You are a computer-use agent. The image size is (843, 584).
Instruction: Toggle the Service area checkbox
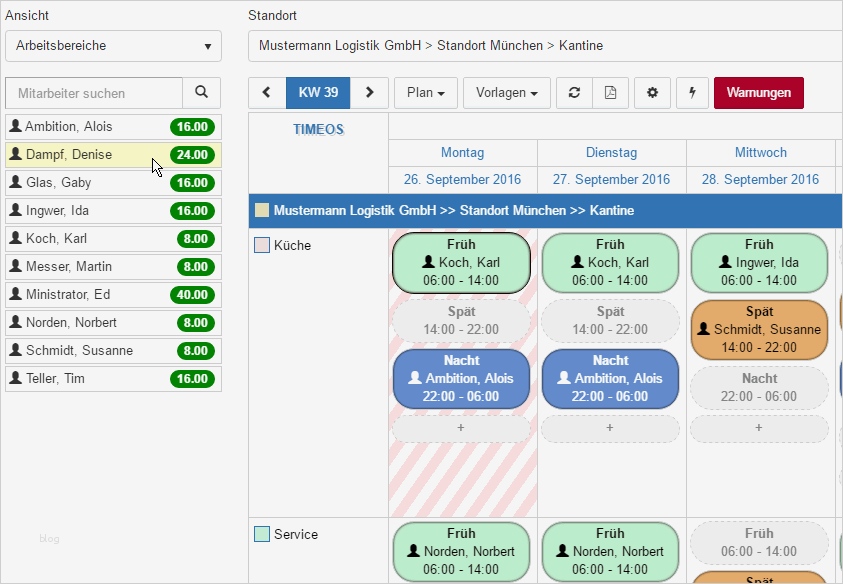pos(262,534)
